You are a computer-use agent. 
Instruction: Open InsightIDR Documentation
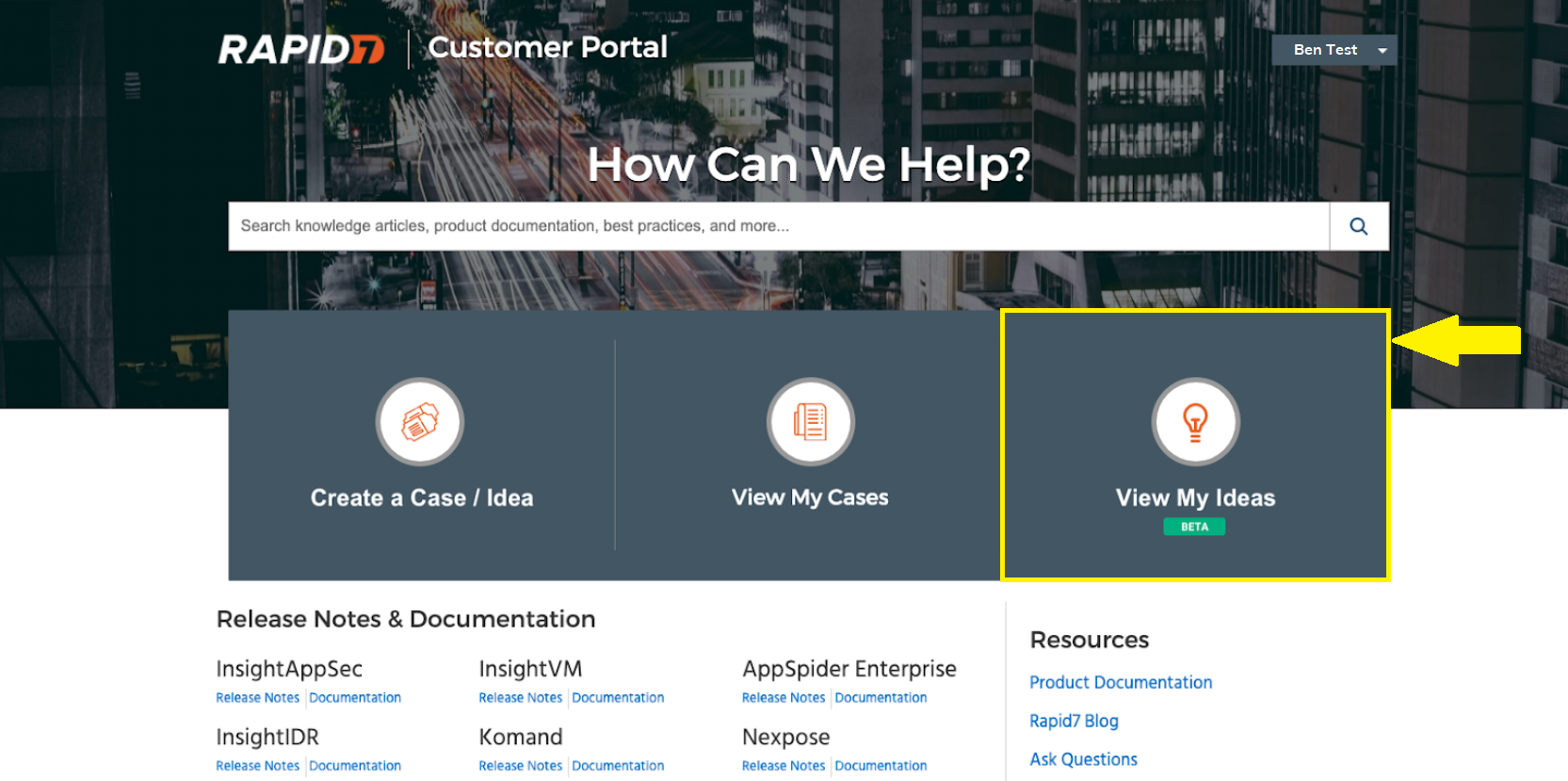[355, 766]
